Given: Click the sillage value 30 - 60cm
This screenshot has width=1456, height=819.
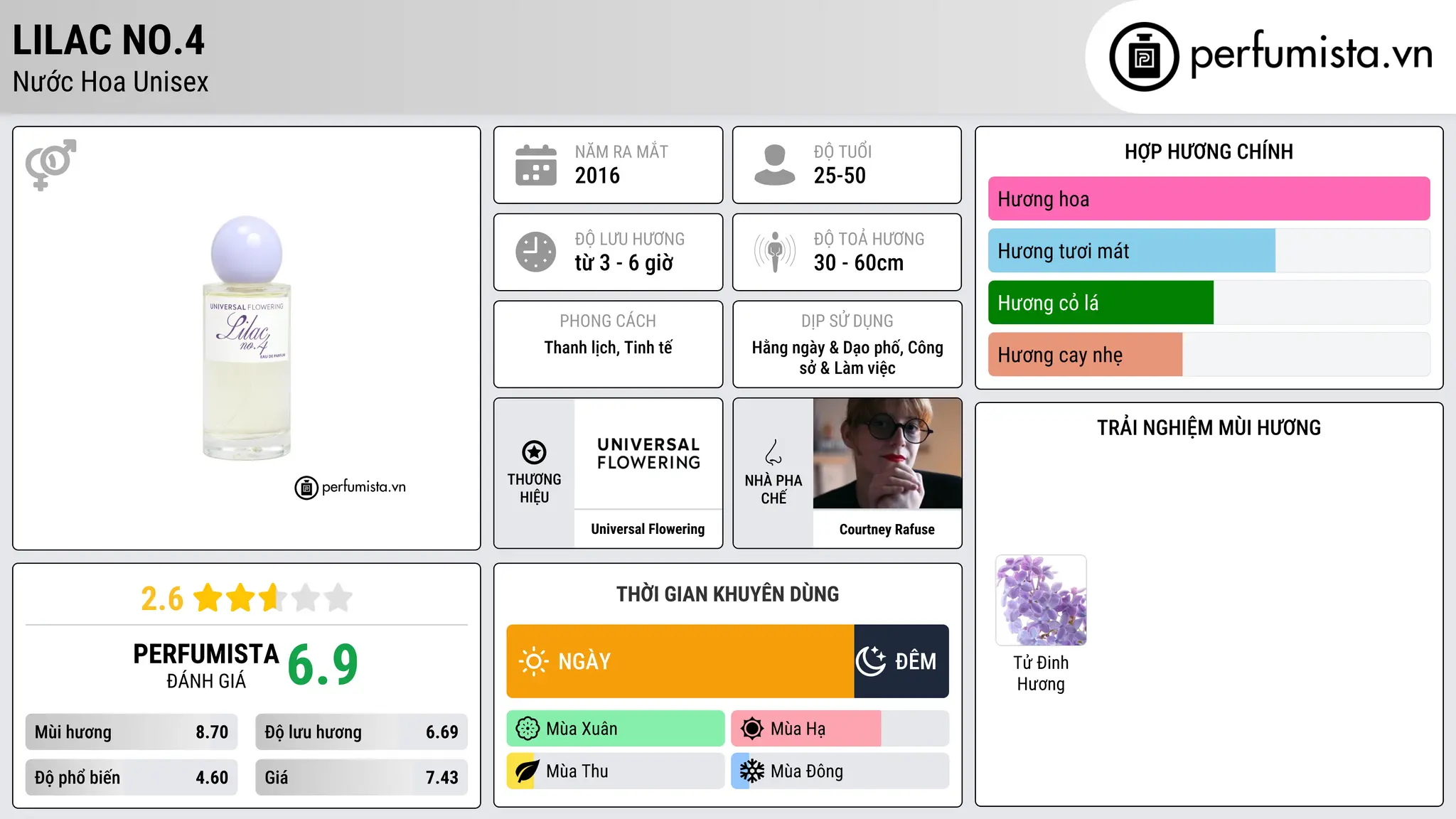Looking at the screenshot, I should [859, 263].
